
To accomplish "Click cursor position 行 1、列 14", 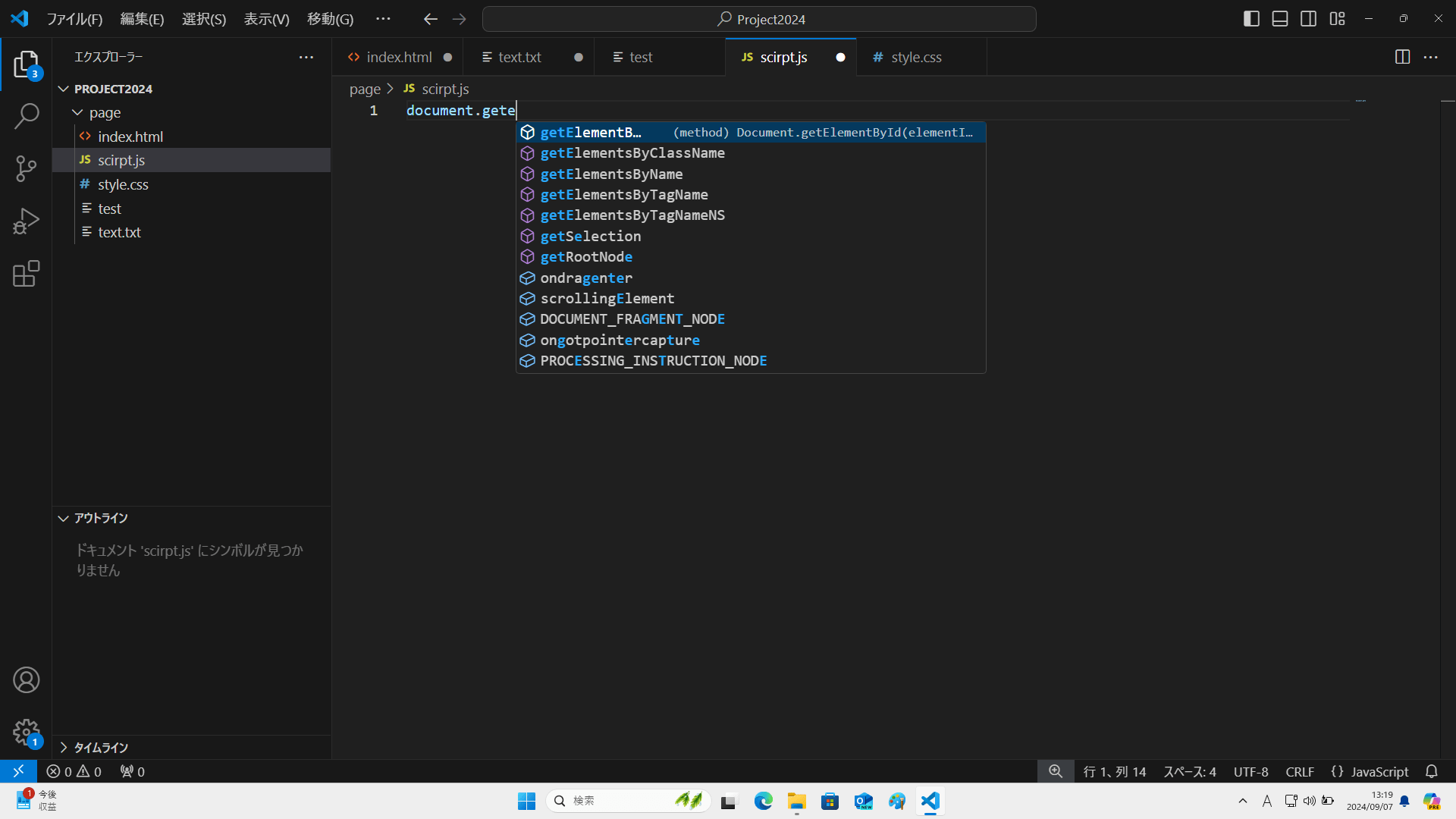I will click(x=1115, y=771).
